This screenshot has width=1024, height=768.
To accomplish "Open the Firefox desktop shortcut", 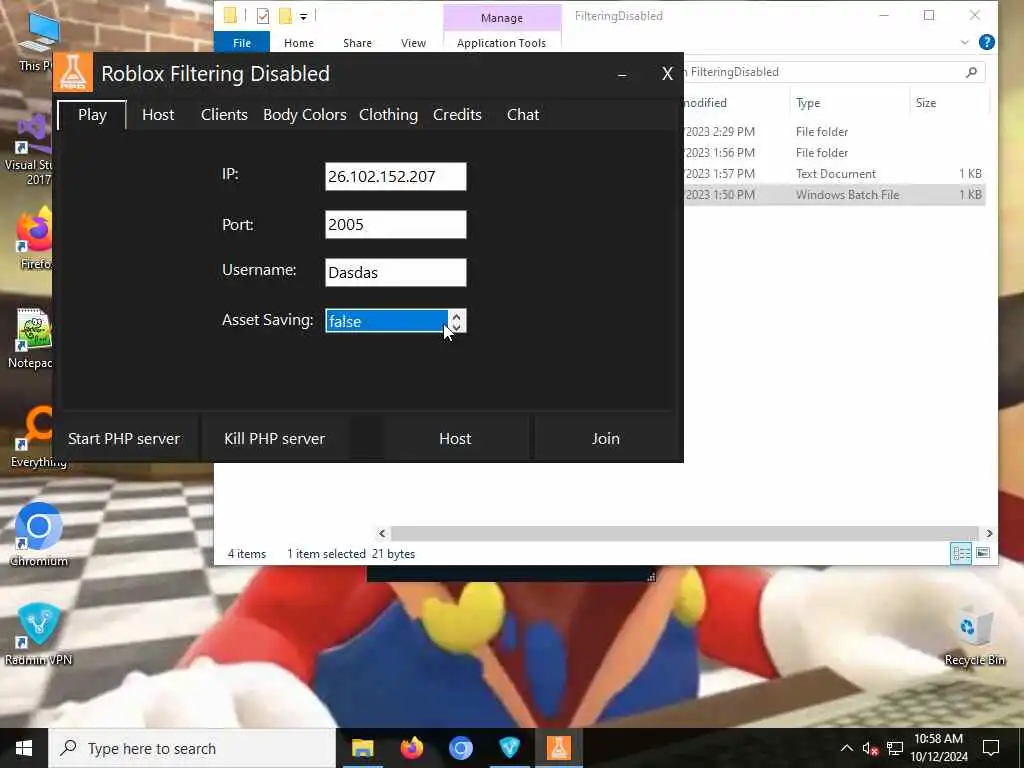I will point(33,239).
